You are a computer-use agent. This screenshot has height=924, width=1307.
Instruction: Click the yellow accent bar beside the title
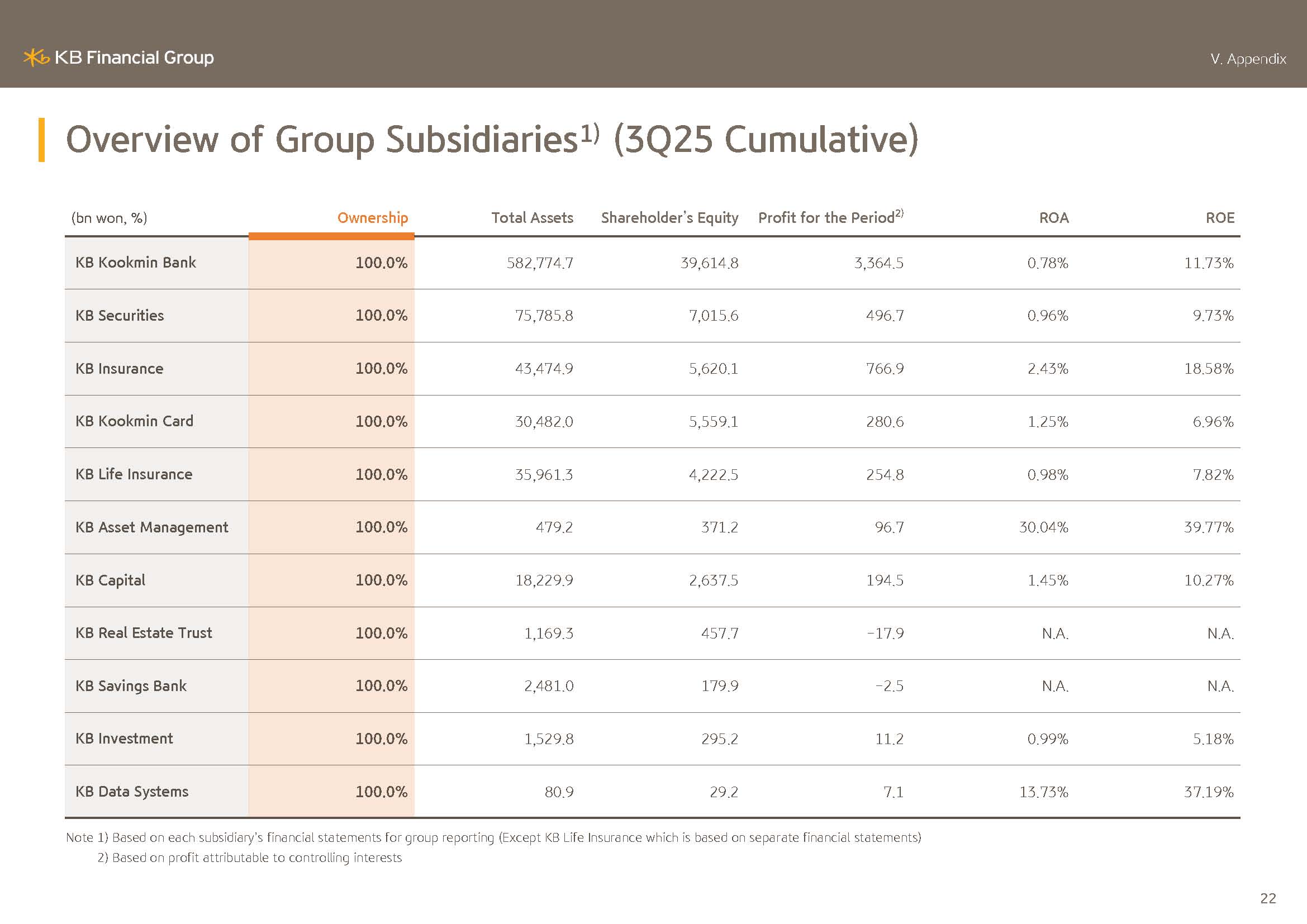41,140
